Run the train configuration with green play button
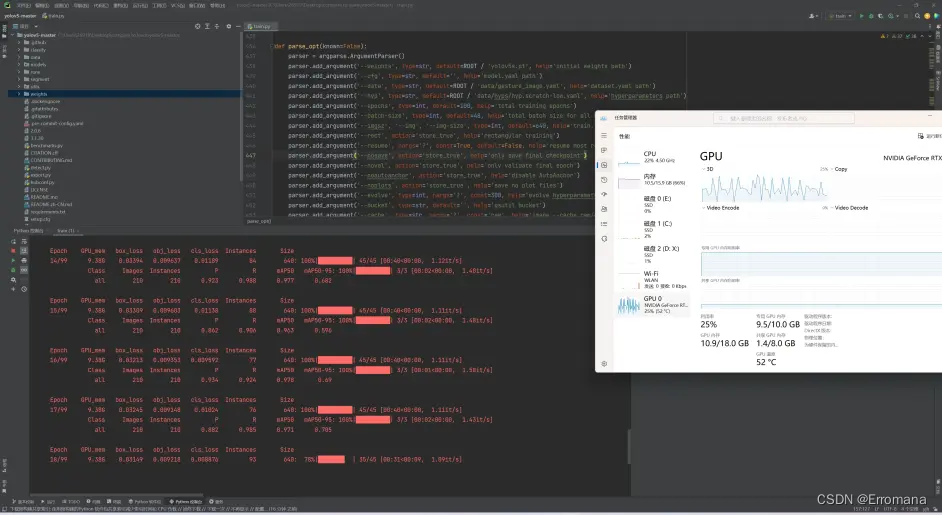 pyautogui.click(x=861, y=16)
